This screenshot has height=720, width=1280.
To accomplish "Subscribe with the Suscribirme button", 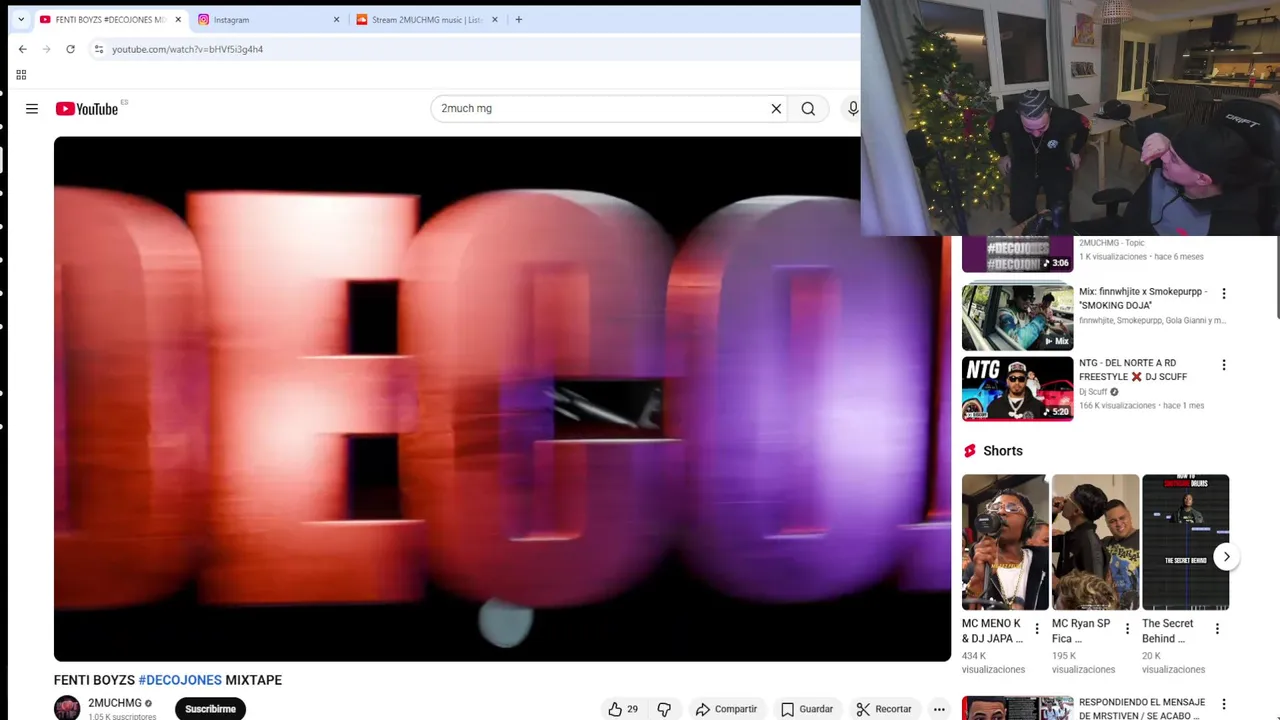I will coord(210,709).
